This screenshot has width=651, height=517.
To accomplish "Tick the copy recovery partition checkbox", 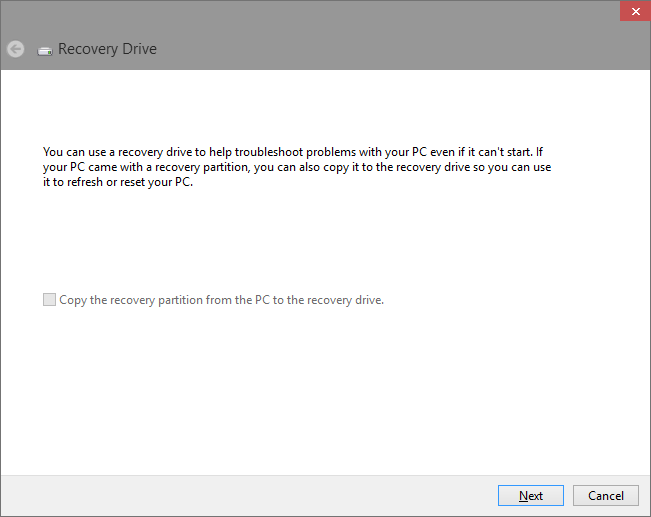I will coord(49,300).
